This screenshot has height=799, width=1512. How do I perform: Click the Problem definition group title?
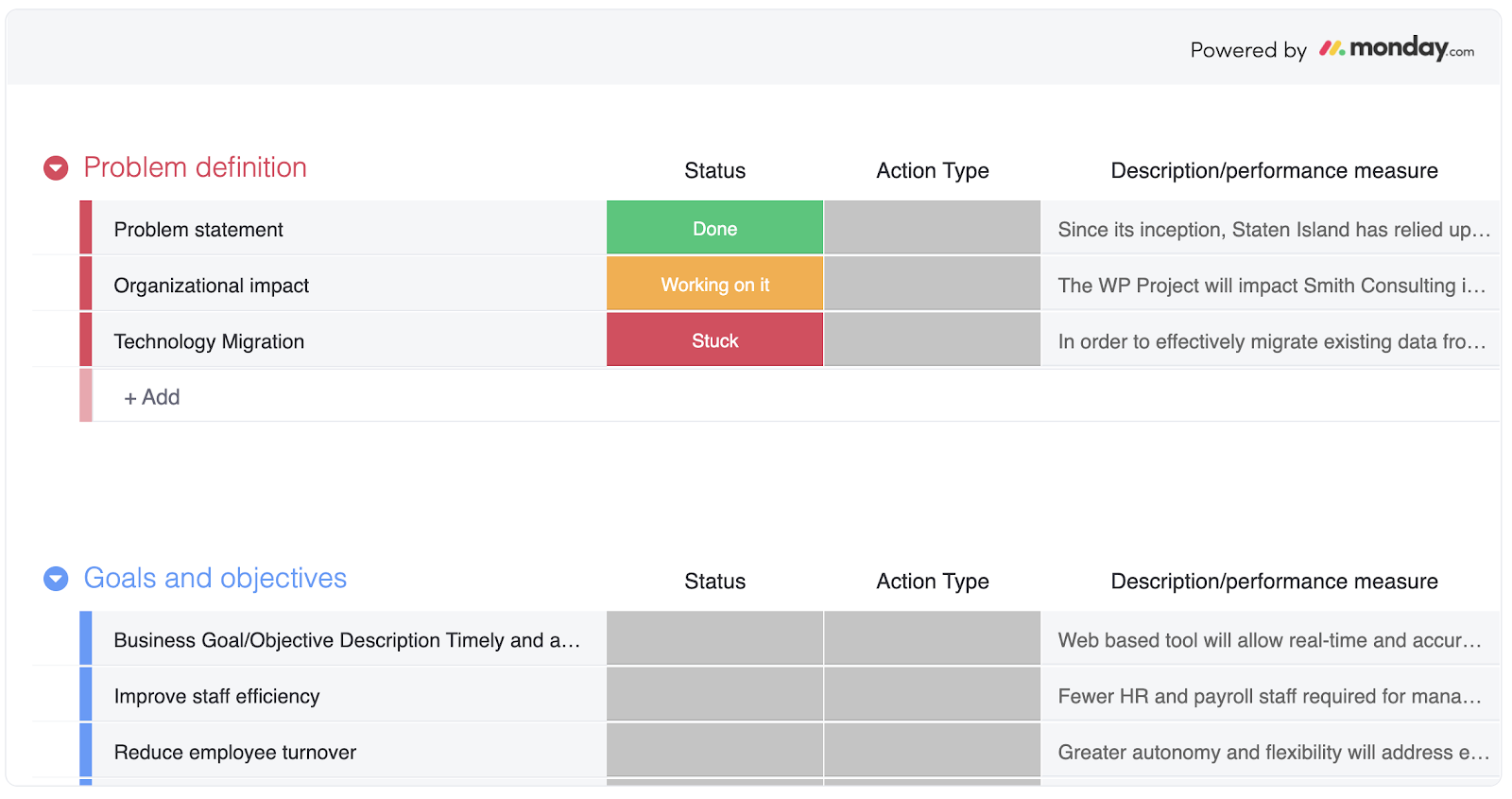click(196, 167)
